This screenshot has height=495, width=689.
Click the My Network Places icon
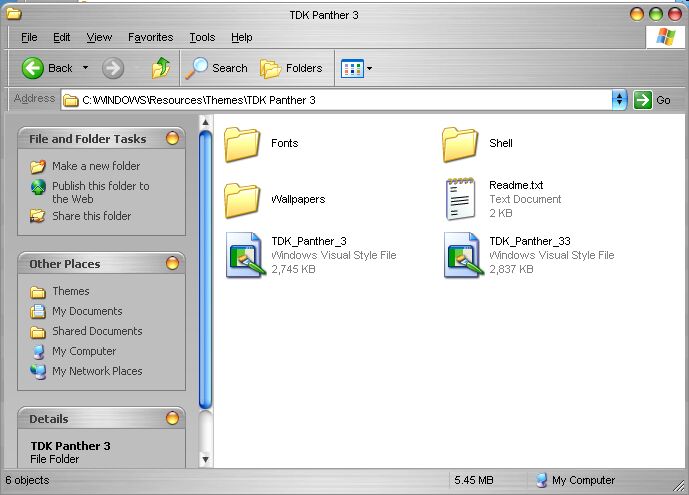point(38,372)
